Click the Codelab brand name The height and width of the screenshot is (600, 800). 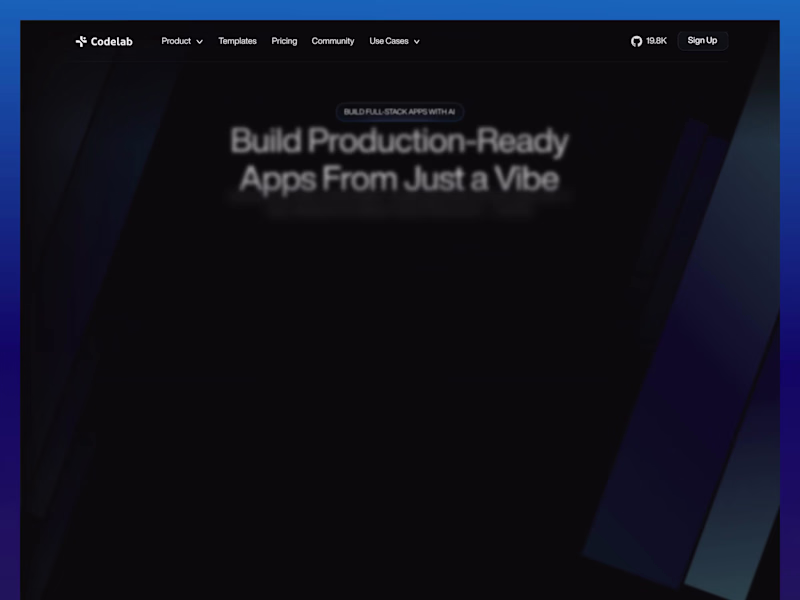point(112,41)
